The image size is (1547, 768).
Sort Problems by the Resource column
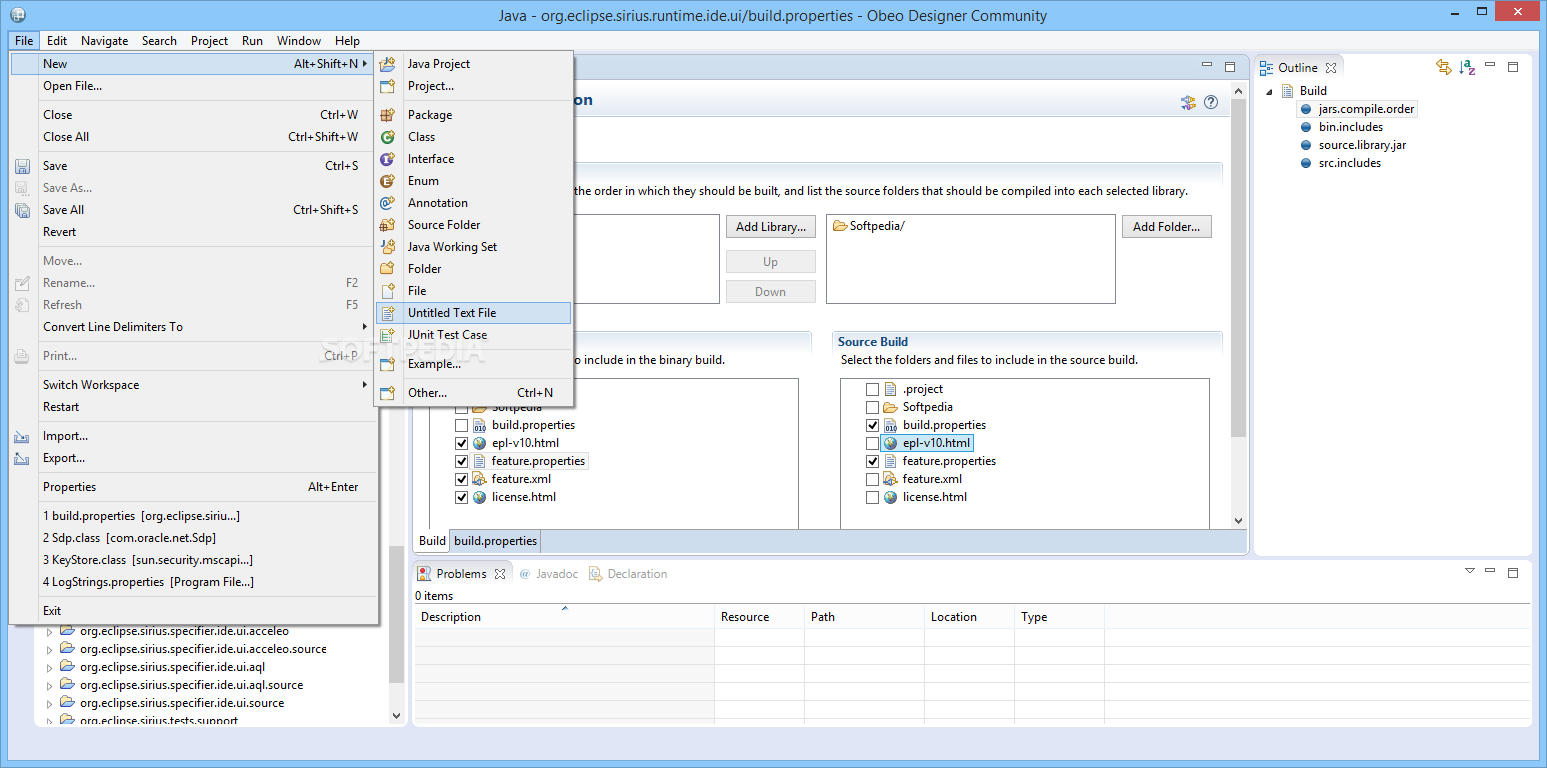click(759, 617)
